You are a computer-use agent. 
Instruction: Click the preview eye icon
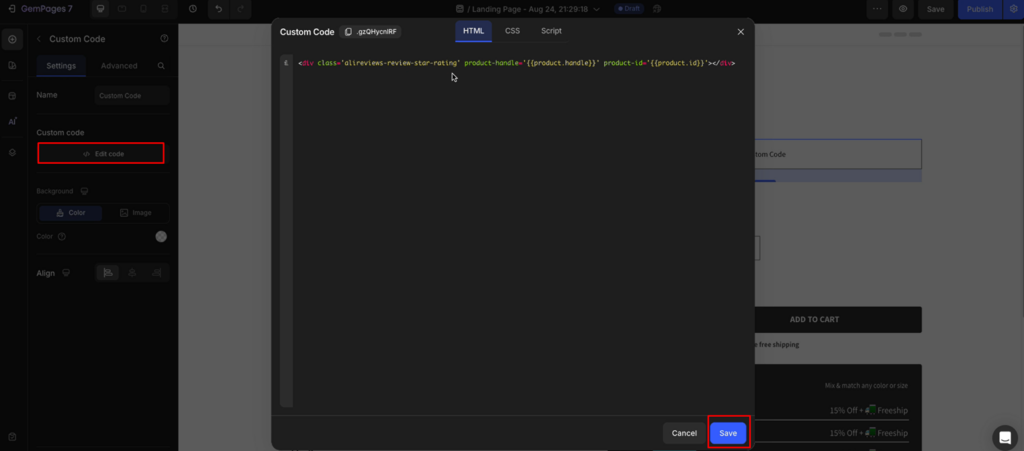tap(903, 9)
